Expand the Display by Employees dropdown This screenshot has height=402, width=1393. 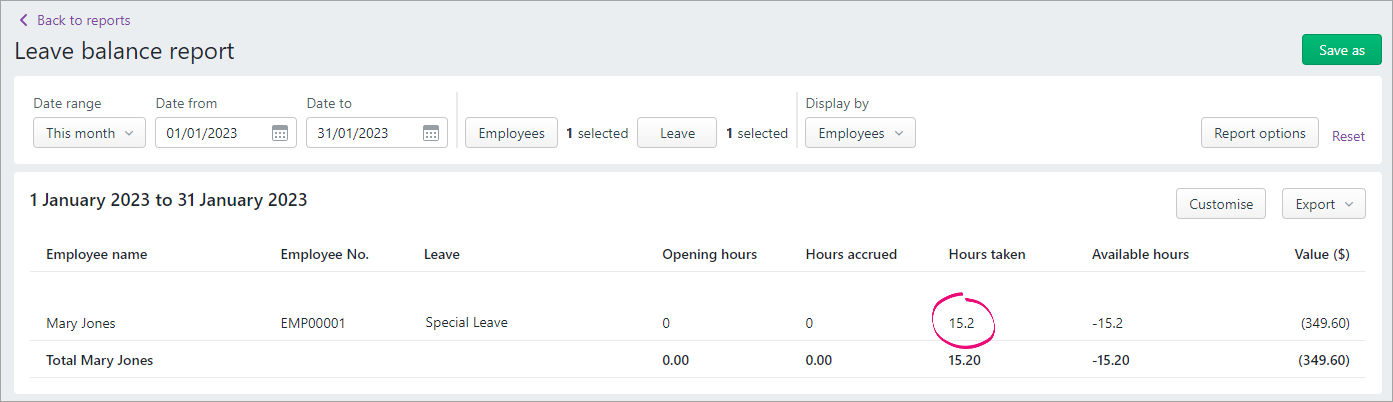pyautogui.click(x=860, y=133)
